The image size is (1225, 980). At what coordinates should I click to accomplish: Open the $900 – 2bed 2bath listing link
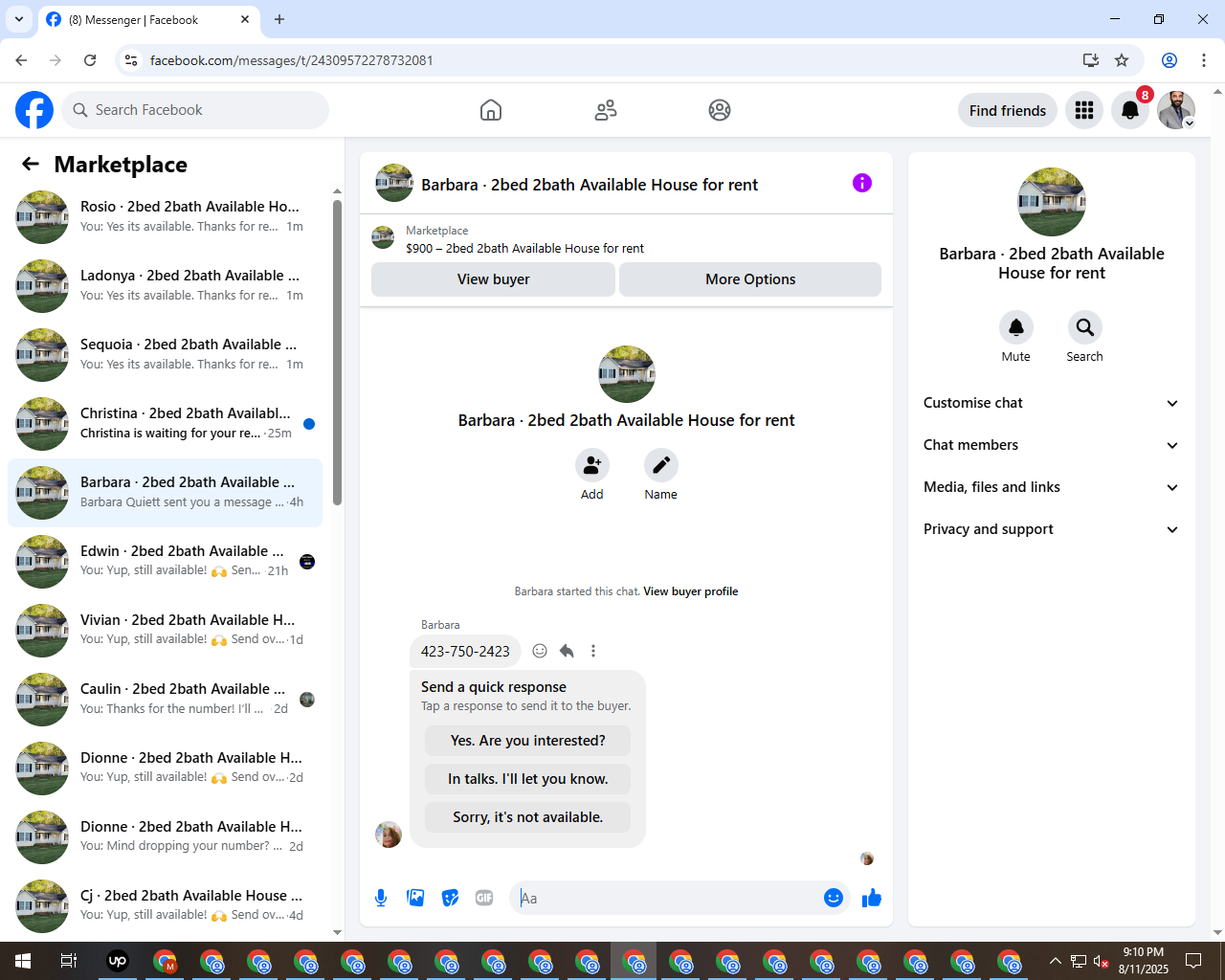pyautogui.click(x=524, y=248)
